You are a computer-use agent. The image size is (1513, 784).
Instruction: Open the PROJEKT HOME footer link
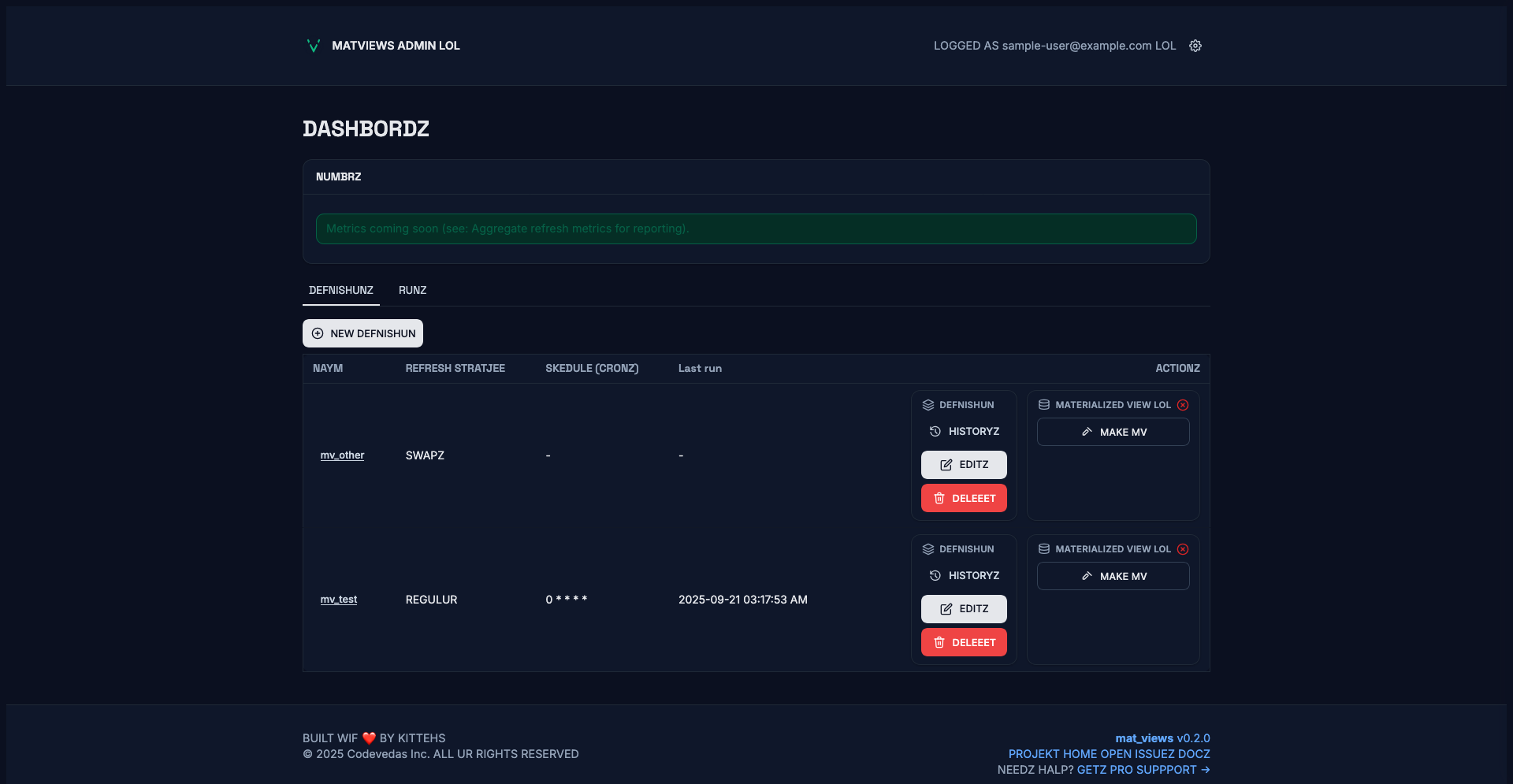pos(1052,754)
